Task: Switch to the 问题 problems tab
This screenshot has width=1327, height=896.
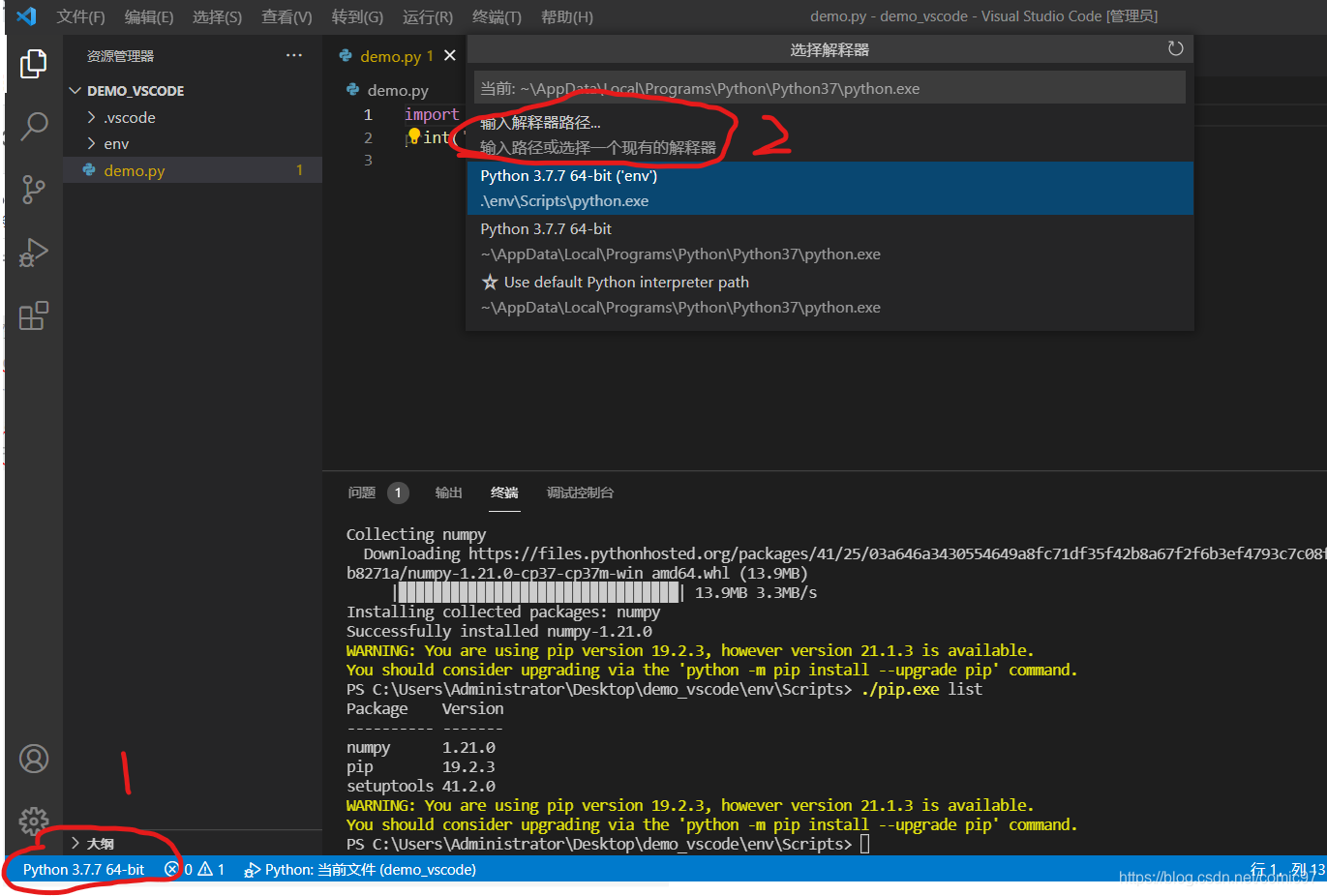Action: click(x=362, y=493)
